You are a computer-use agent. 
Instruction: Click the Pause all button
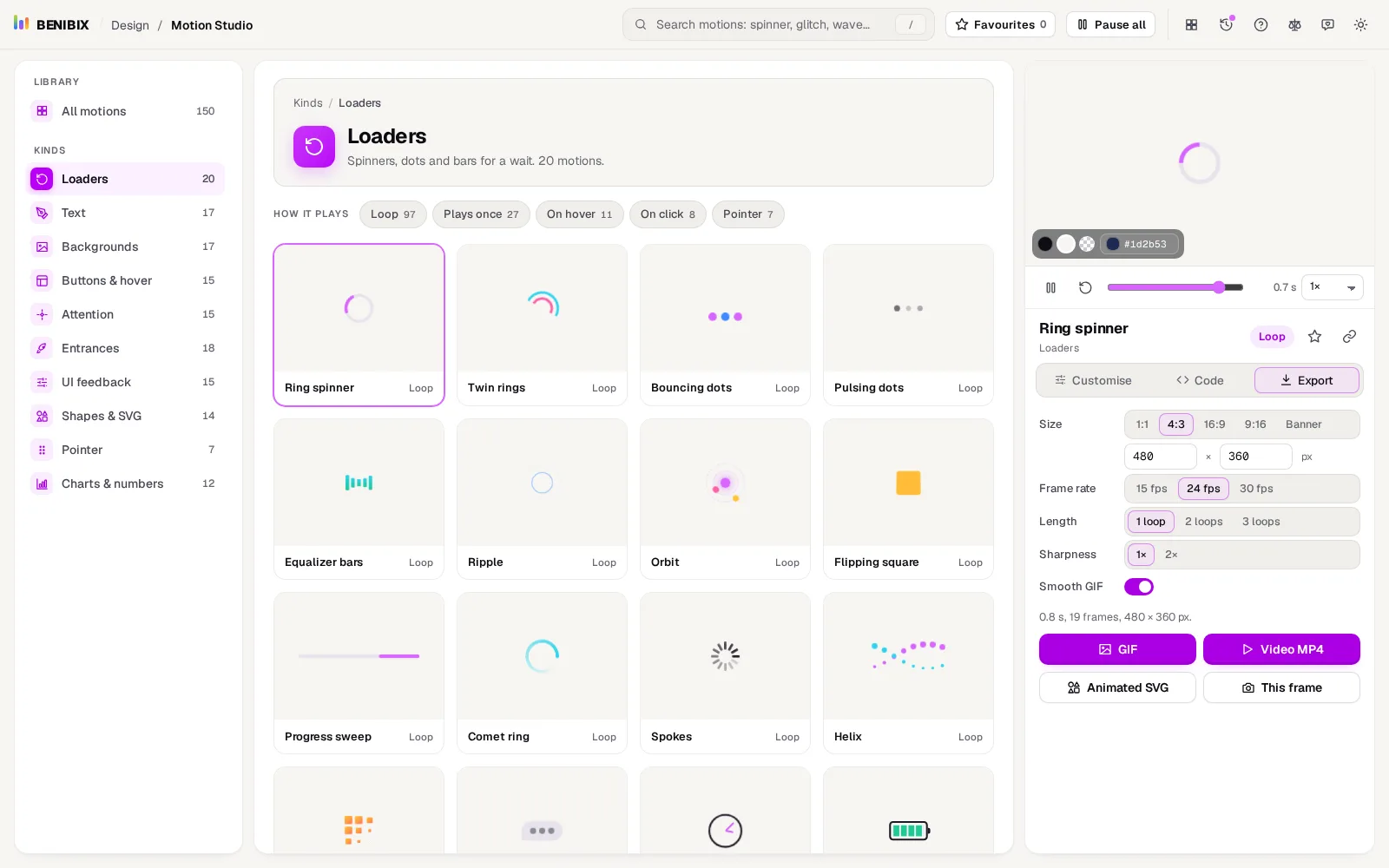pyautogui.click(x=1110, y=24)
